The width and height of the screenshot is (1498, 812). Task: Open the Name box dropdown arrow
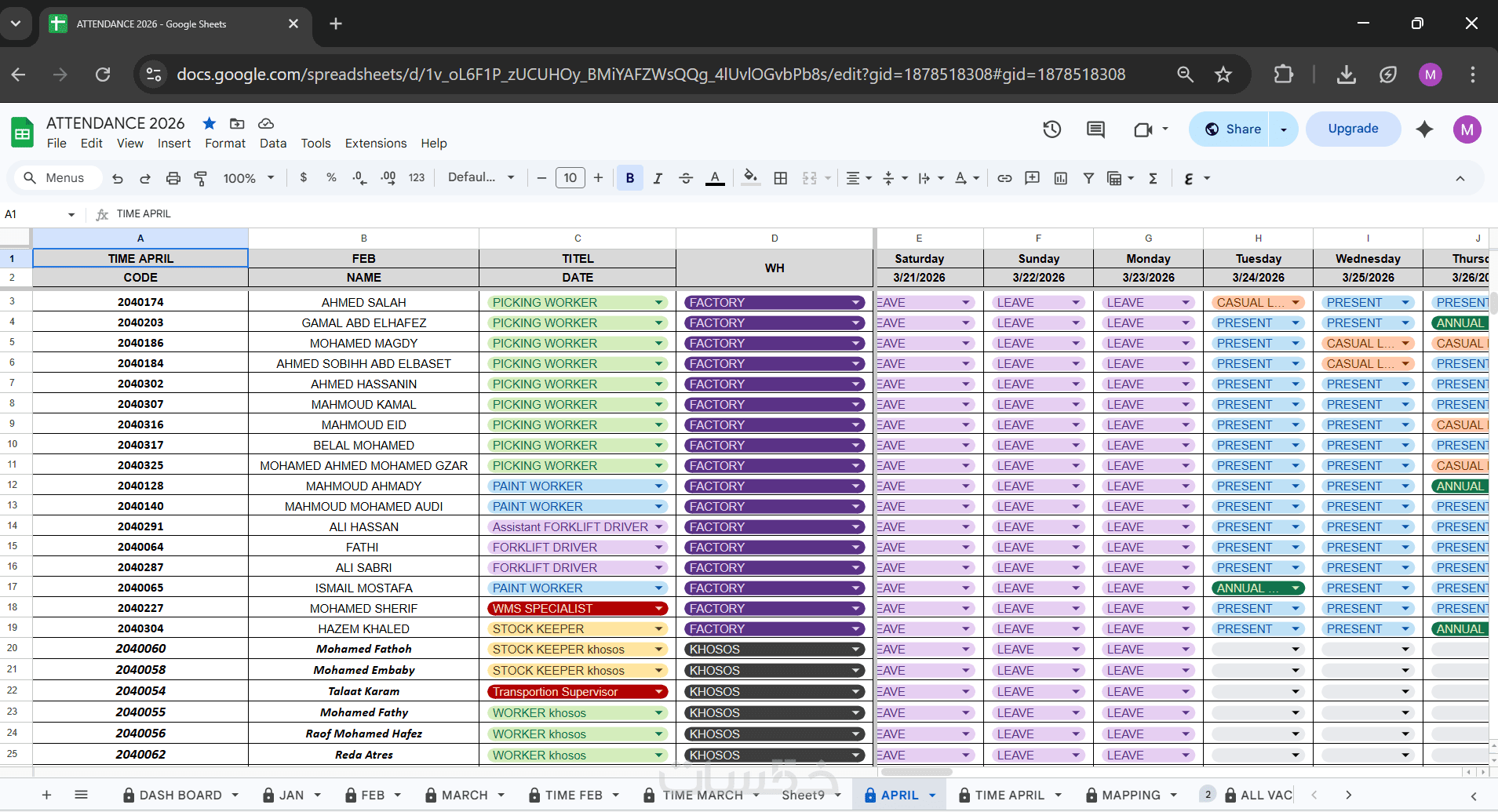pos(71,214)
